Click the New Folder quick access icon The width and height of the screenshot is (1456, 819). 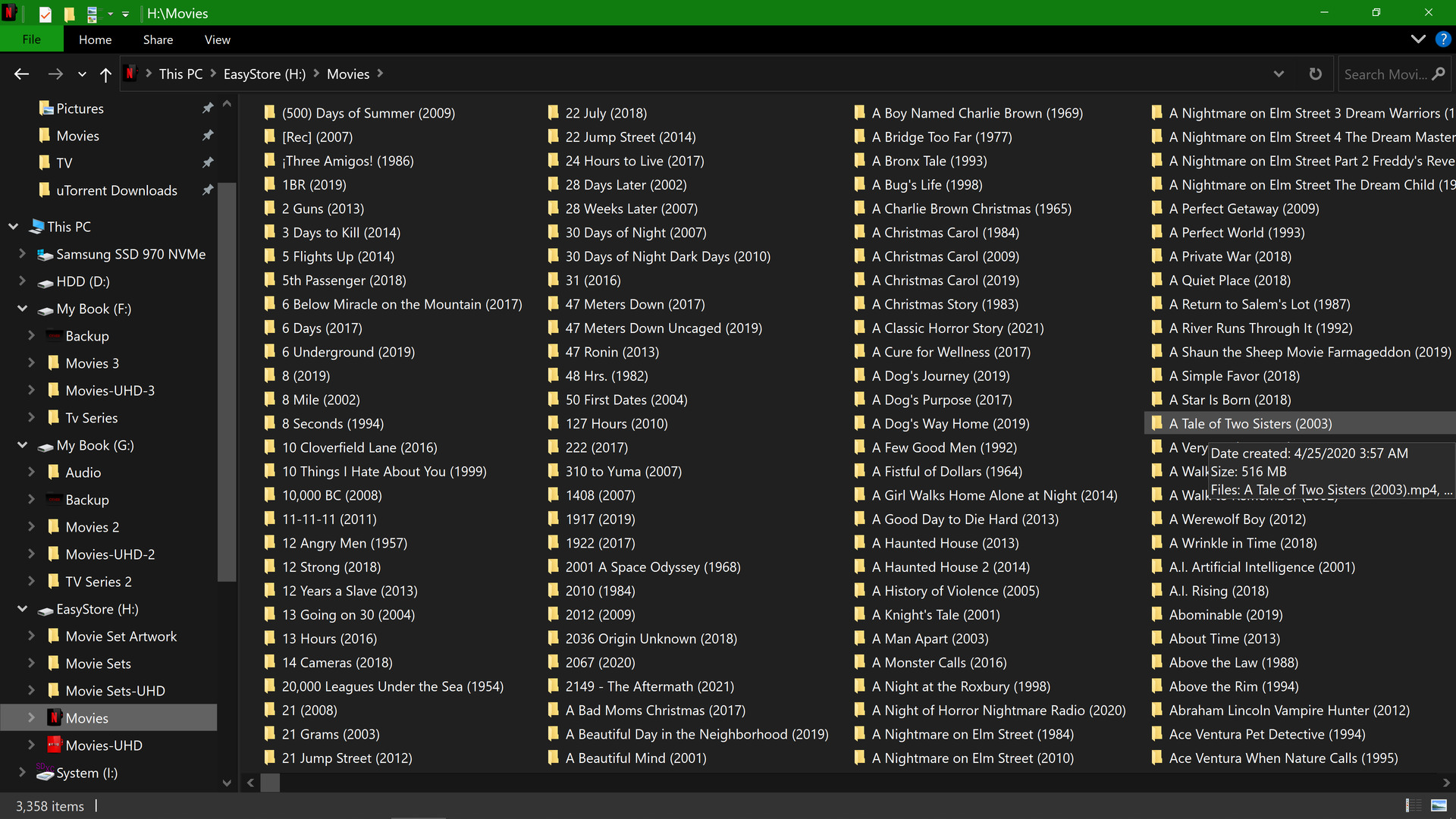click(69, 14)
